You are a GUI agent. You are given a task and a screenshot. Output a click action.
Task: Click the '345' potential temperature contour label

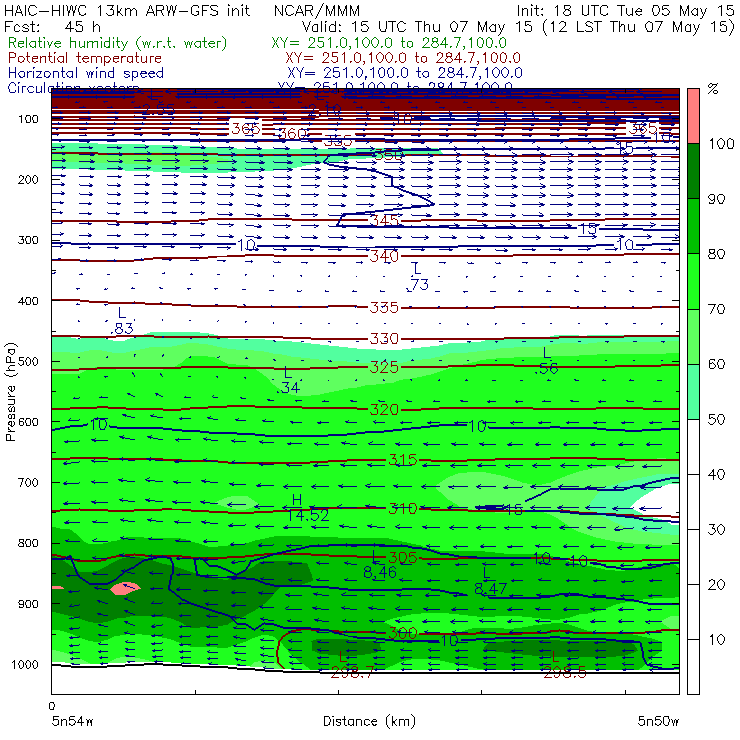pos(384,220)
